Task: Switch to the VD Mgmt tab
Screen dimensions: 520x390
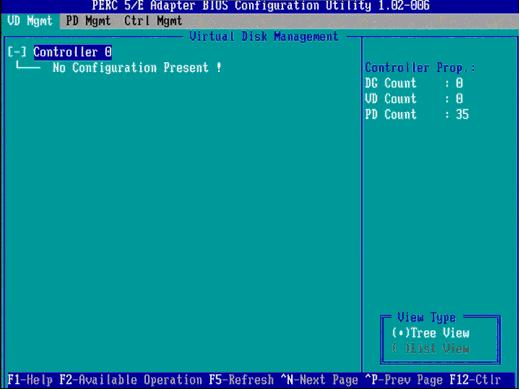Action: point(30,21)
